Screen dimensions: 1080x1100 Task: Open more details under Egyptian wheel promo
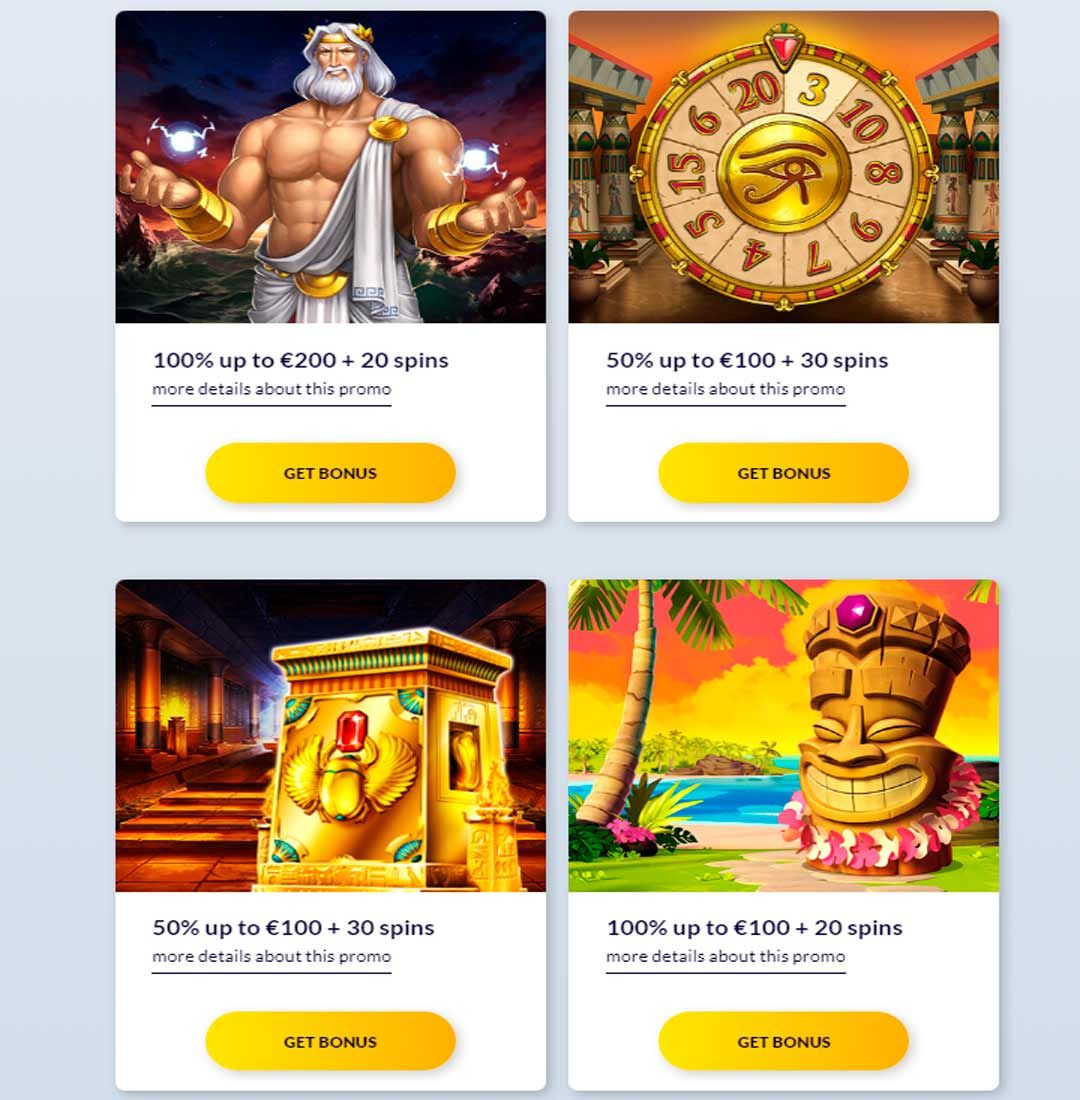pyautogui.click(x=726, y=389)
